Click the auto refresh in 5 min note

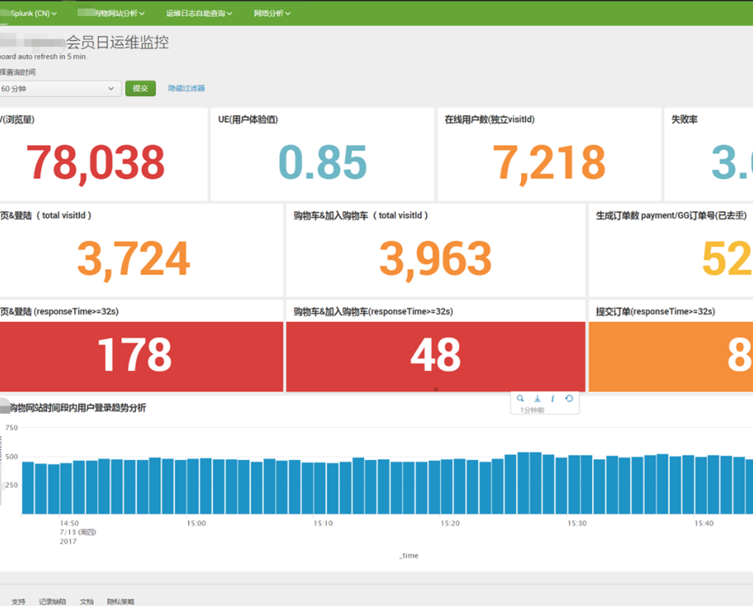pyautogui.click(x=44, y=57)
